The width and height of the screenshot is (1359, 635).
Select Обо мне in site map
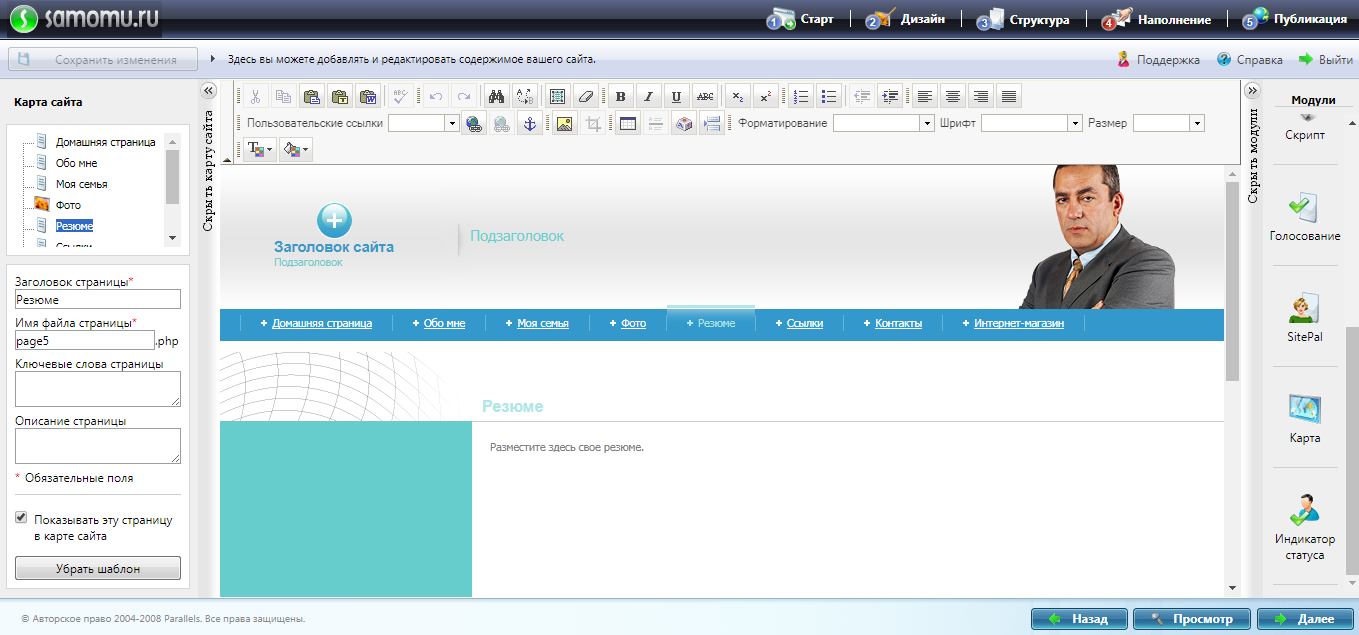(x=76, y=163)
